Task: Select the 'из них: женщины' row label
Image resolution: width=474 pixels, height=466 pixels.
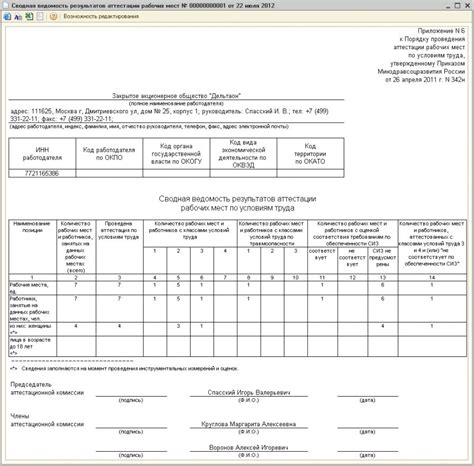Action: point(32,329)
